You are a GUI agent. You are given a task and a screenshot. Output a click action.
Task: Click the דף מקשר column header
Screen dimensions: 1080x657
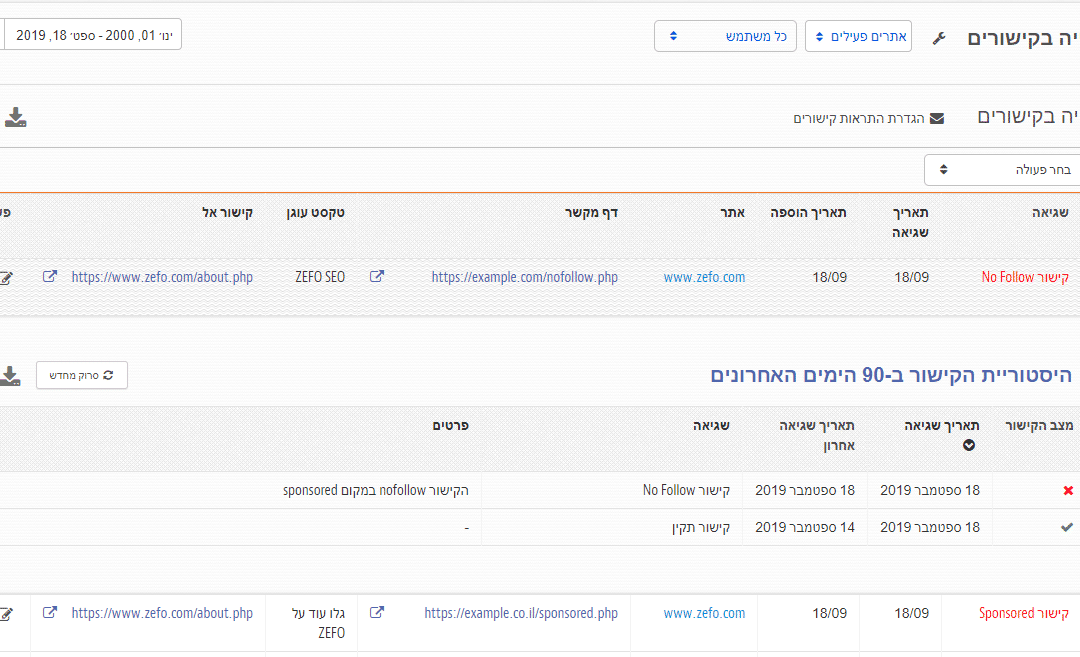point(592,213)
